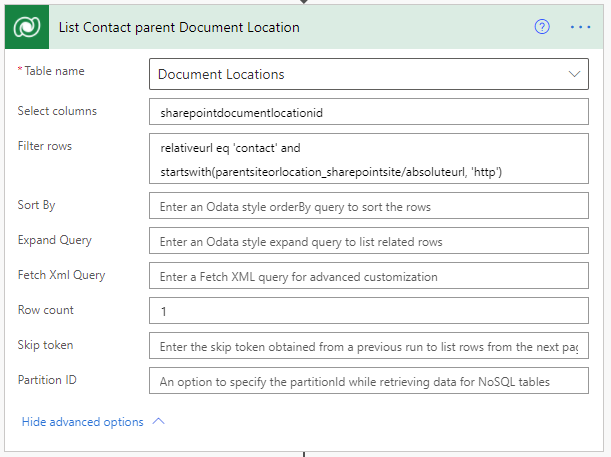611x457 pixels.
Task: Focus the Fetch Xml Query field
Action: click(368, 276)
